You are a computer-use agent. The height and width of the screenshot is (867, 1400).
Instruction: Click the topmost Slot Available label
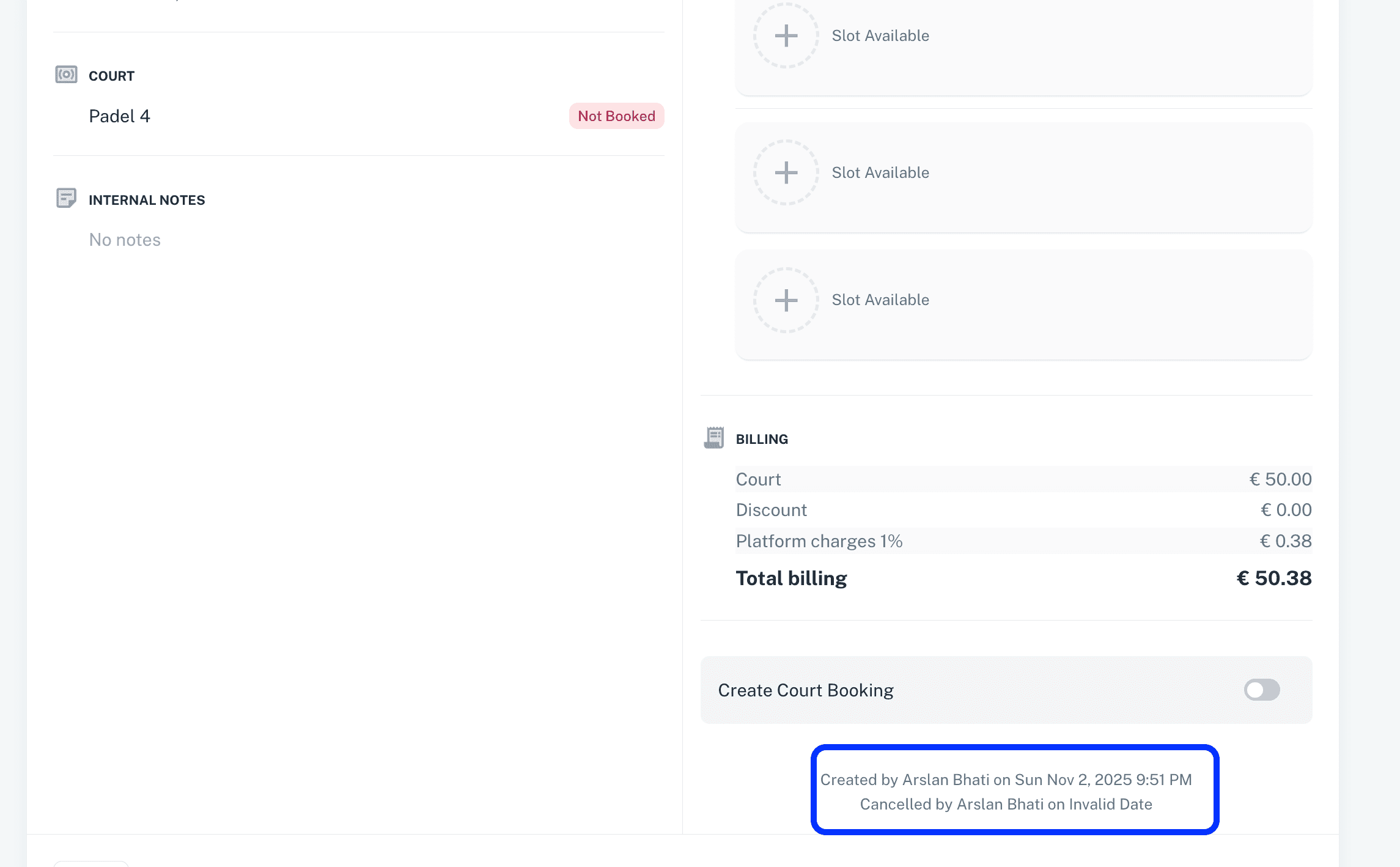(x=880, y=35)
